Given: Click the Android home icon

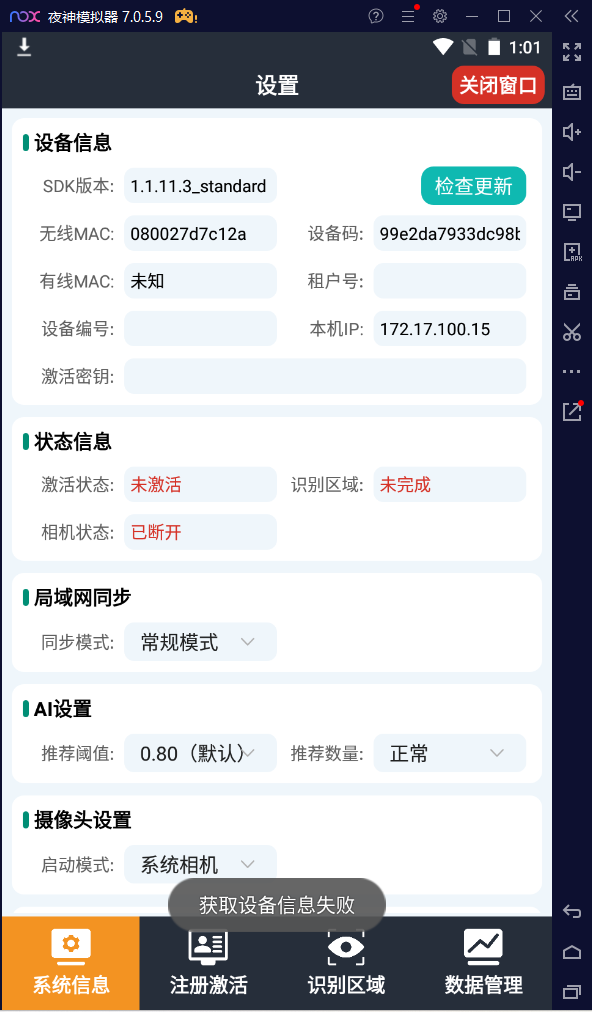Looking at the screenshot, I should [571, 951].
